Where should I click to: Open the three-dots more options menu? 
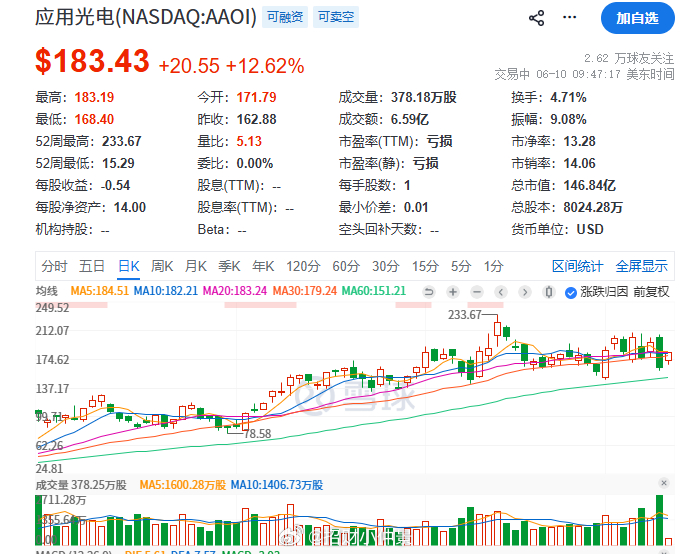(x=569, y=18)
